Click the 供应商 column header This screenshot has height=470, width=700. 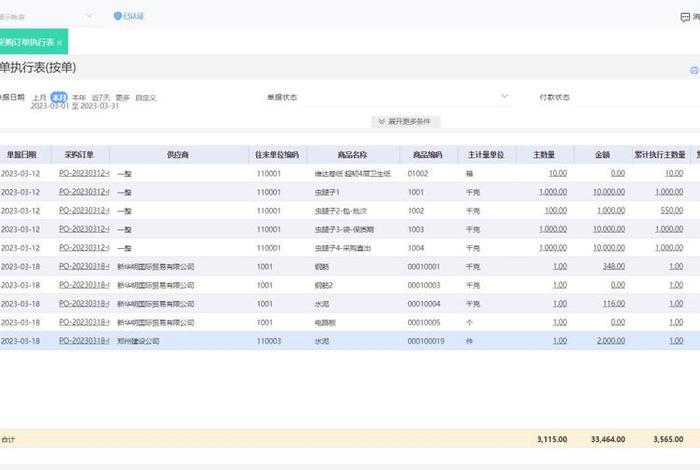click(x=178, y=155)
